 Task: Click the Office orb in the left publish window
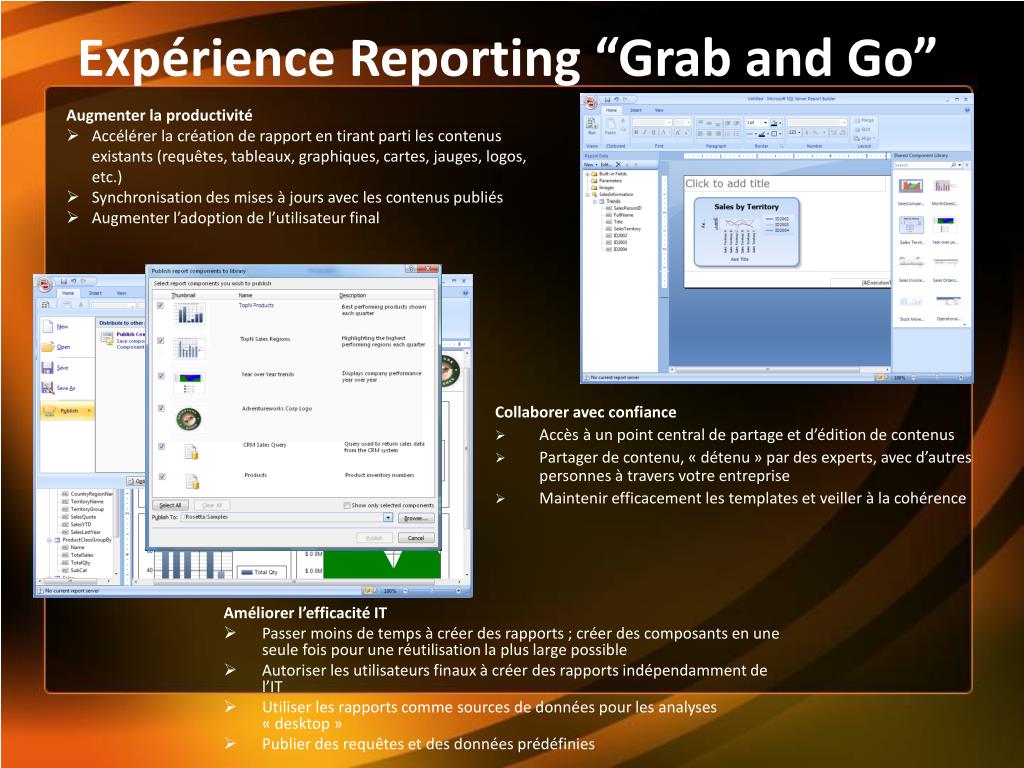point(45,284)
